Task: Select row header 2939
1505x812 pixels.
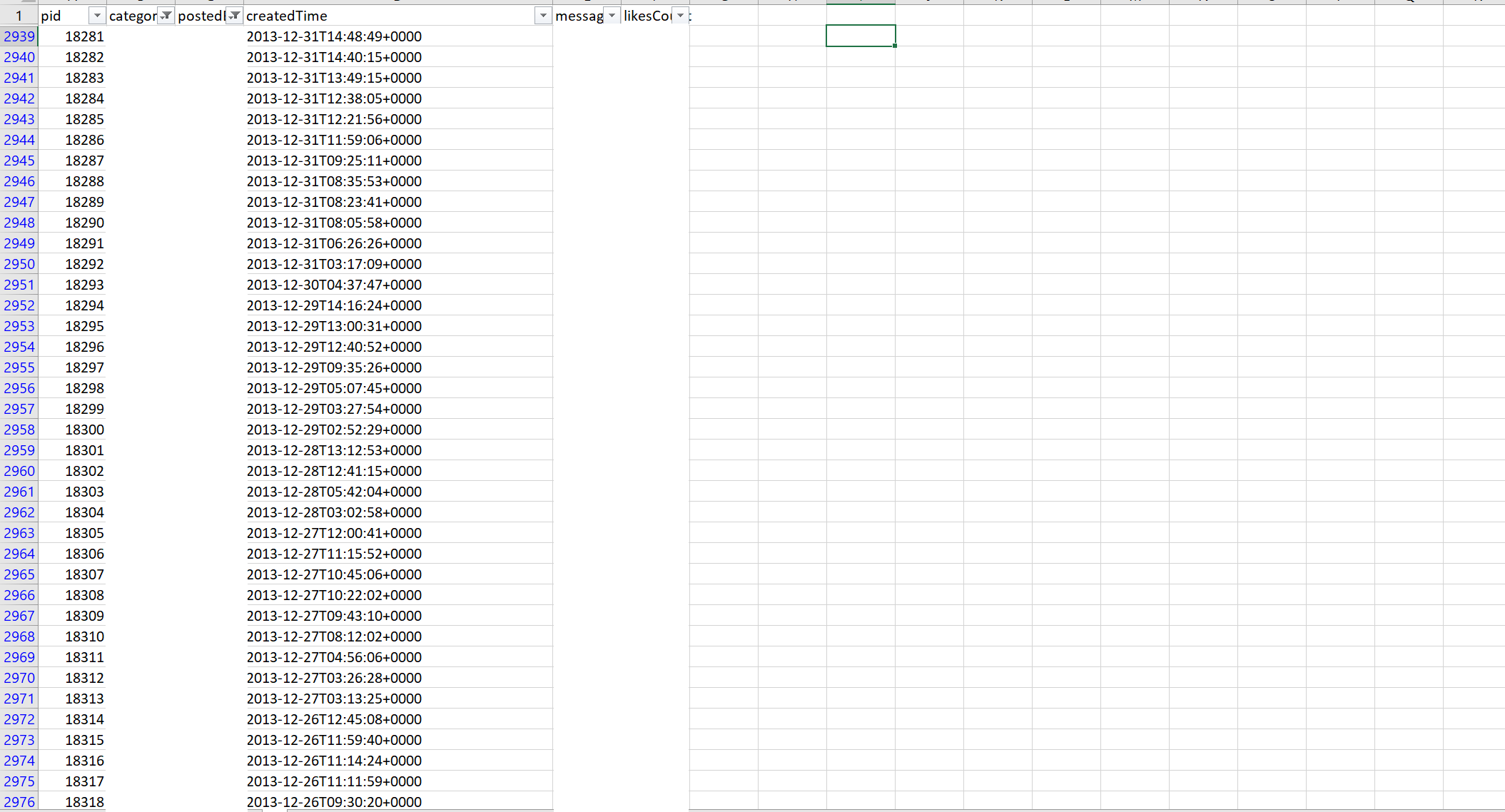Action: (x=19, y=36)
